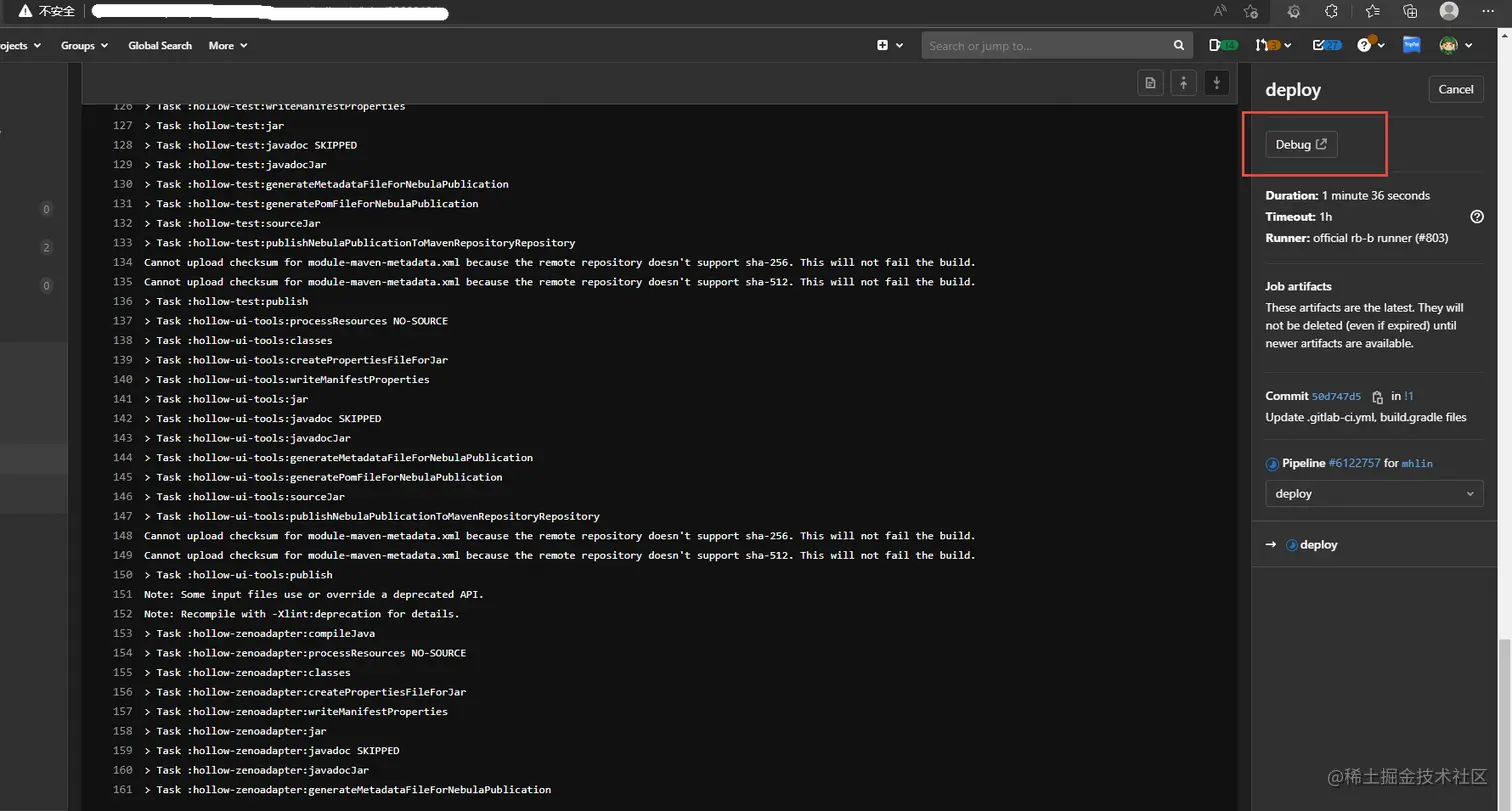1512x811 pixels.
Task: Click the create new plus icon
Action: click(884, 45)
